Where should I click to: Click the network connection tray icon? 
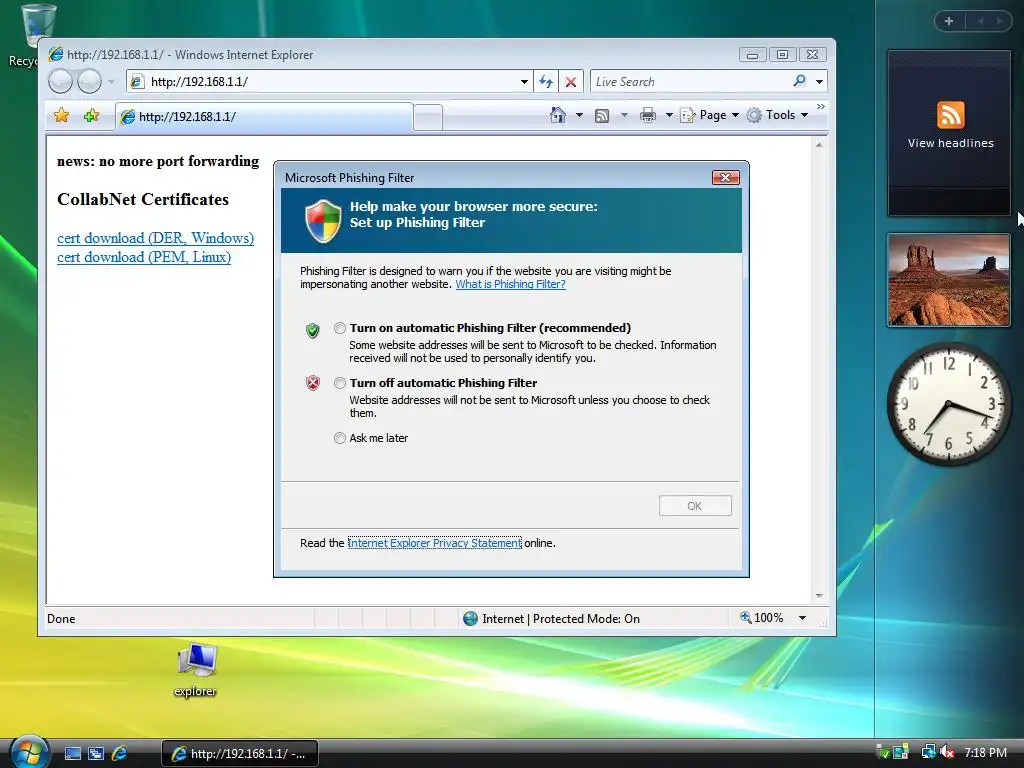[x=928, y=752]
